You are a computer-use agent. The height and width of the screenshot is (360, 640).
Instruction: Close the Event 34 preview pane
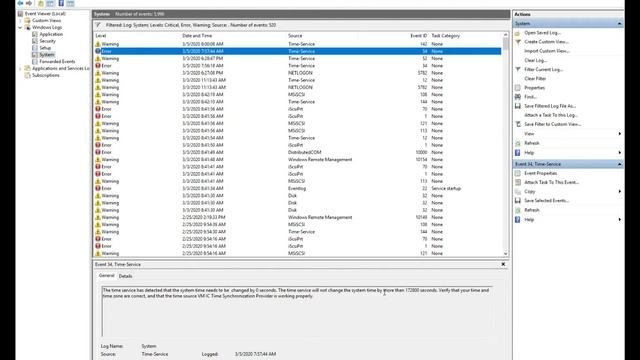(503, 264)
